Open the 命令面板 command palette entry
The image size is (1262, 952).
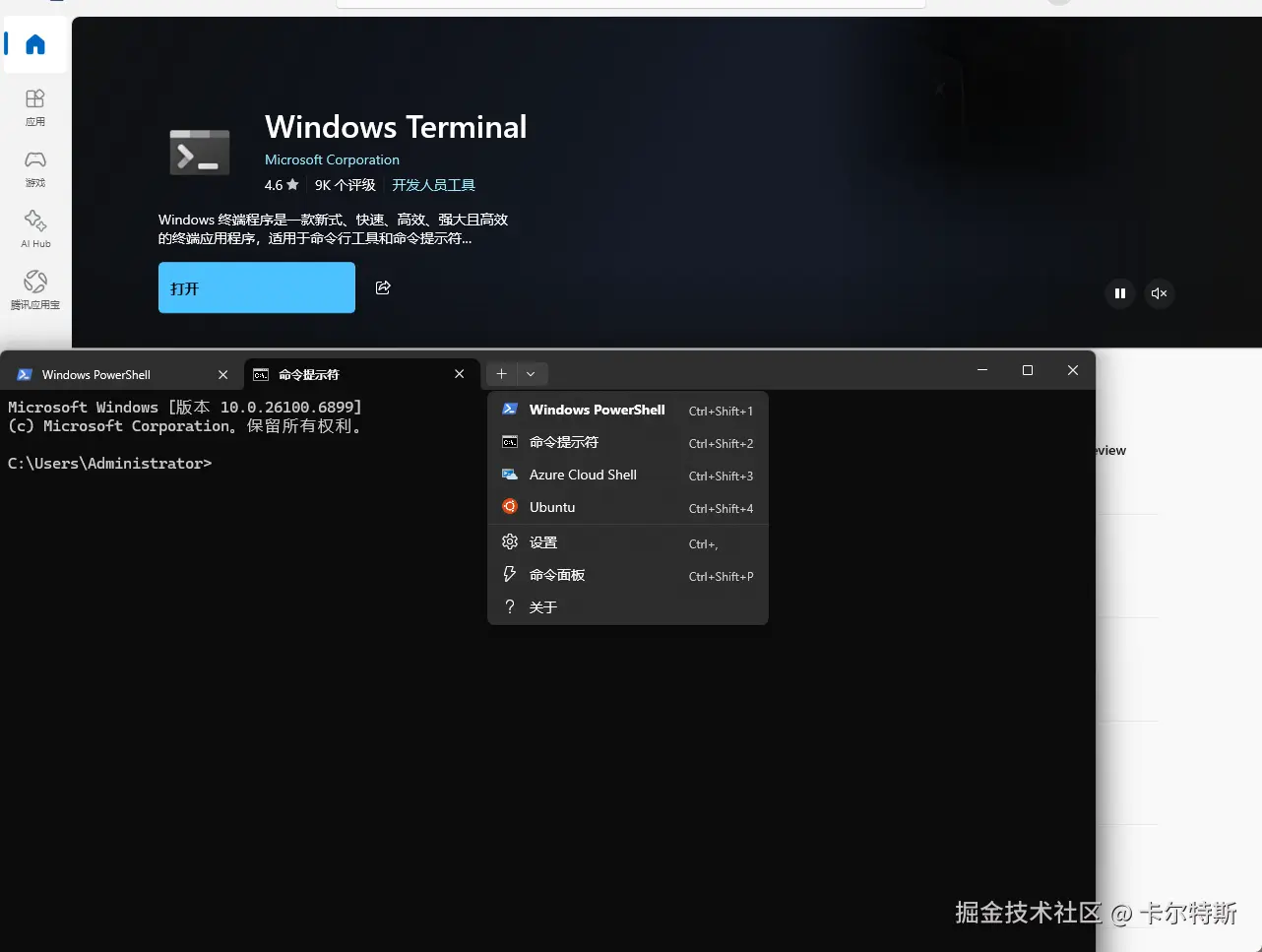click(x=556, y=574)
